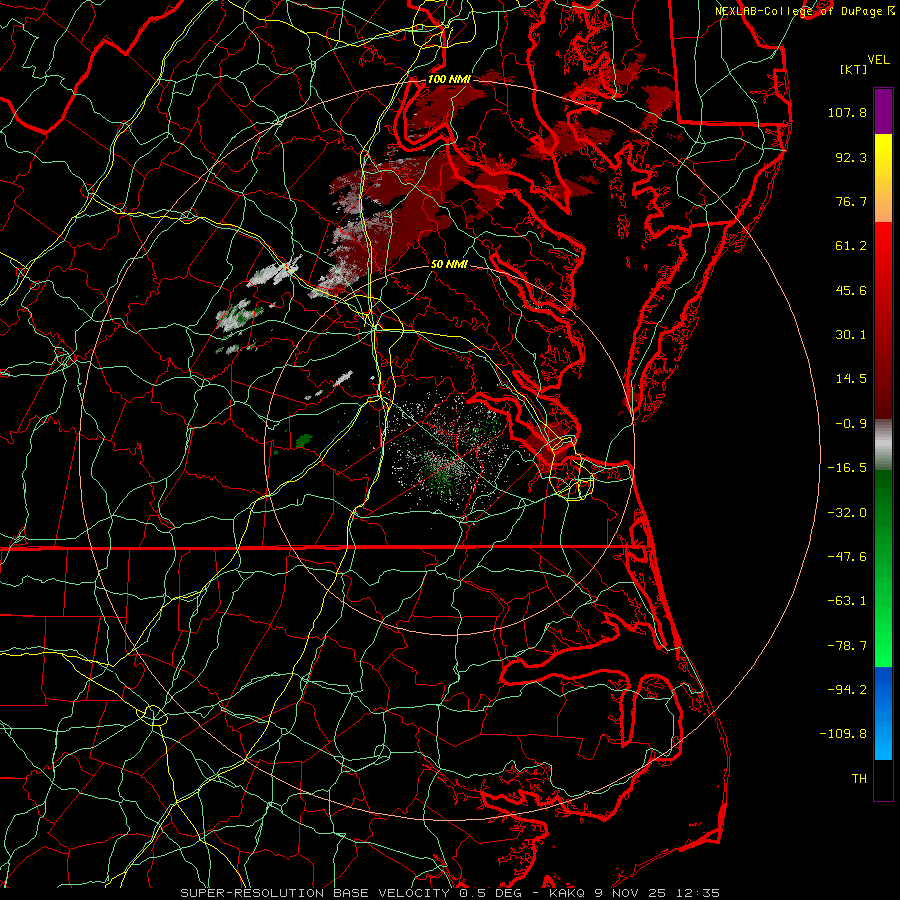Click the -109.8 velocity scale value
Viewport: 900px width, 900px height.
[x=843, y=734]
